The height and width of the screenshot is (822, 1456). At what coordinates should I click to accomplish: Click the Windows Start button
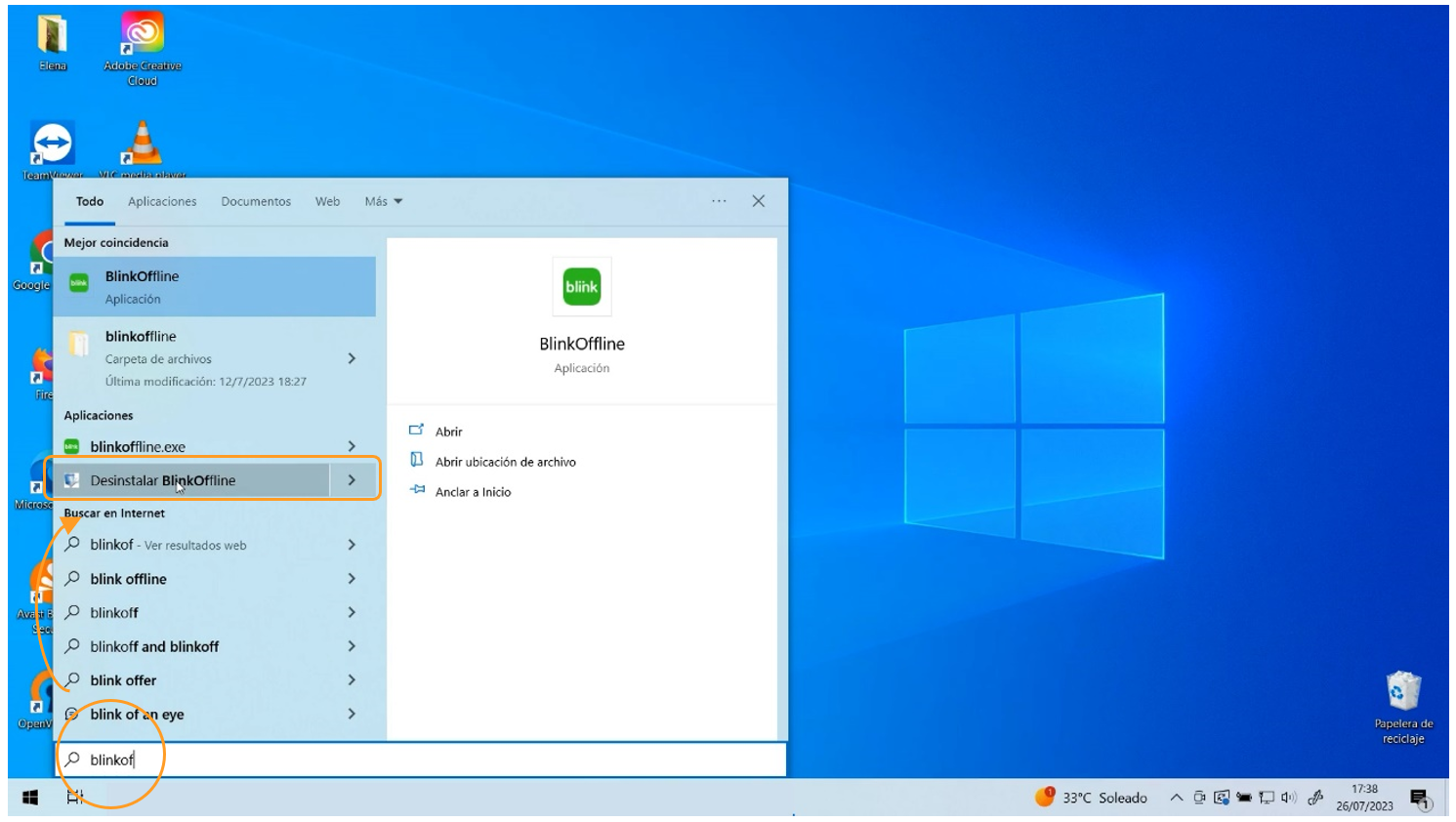30,798
